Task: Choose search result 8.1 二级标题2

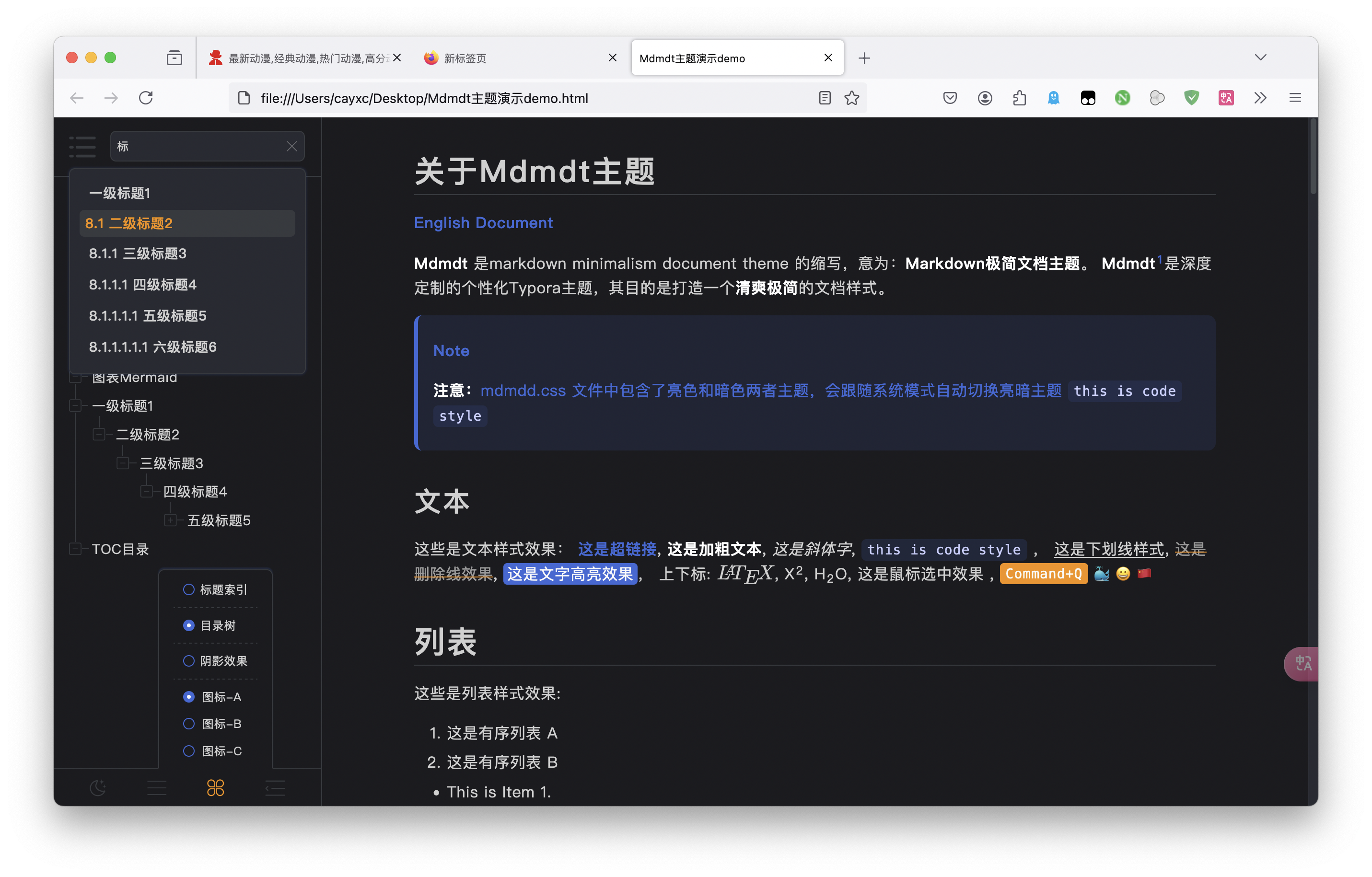Action: pyautogui.click(x=187, y=223)
